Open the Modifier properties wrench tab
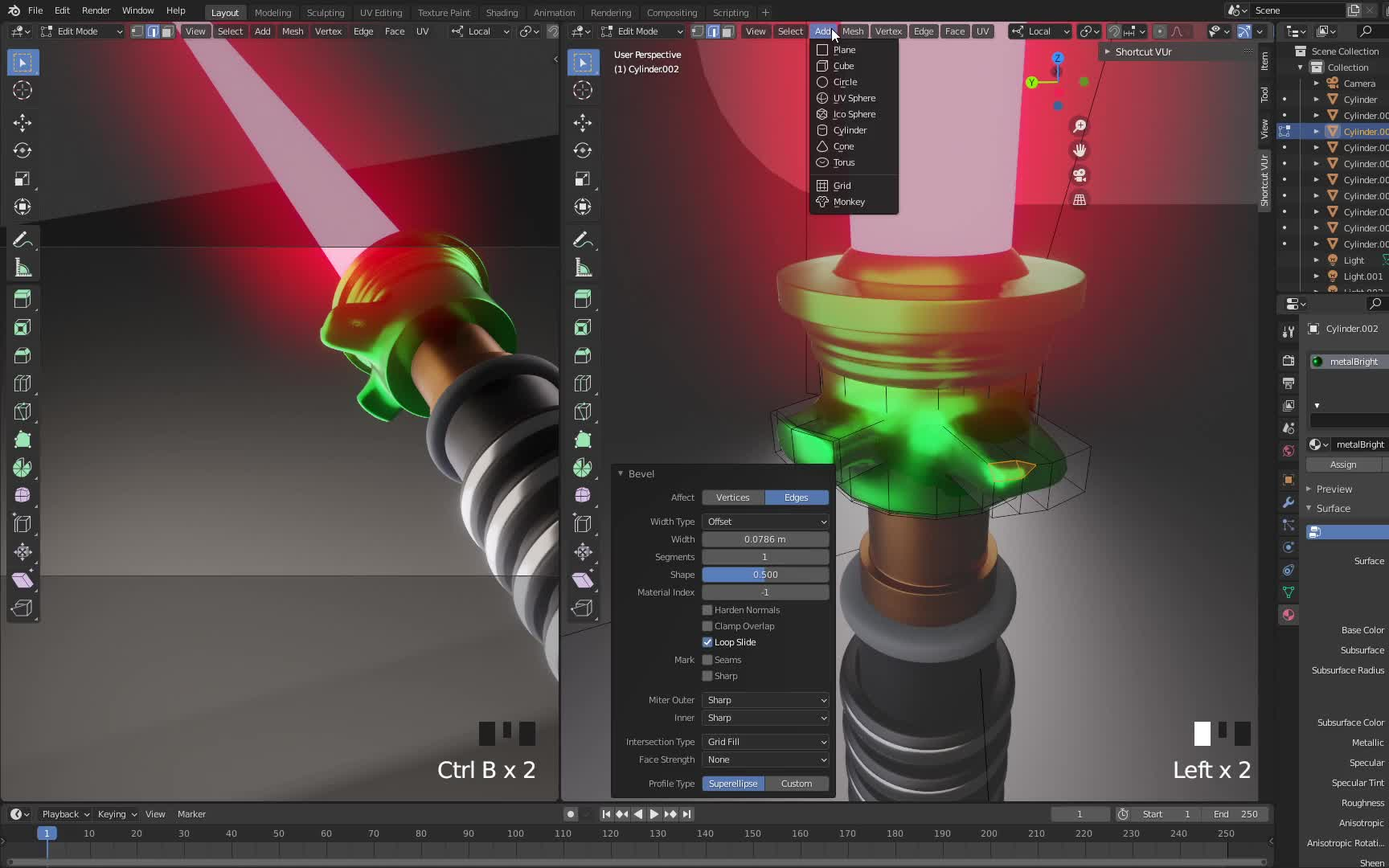The height and width of the screenshot is (868, 1389). tap(1288, 502)
